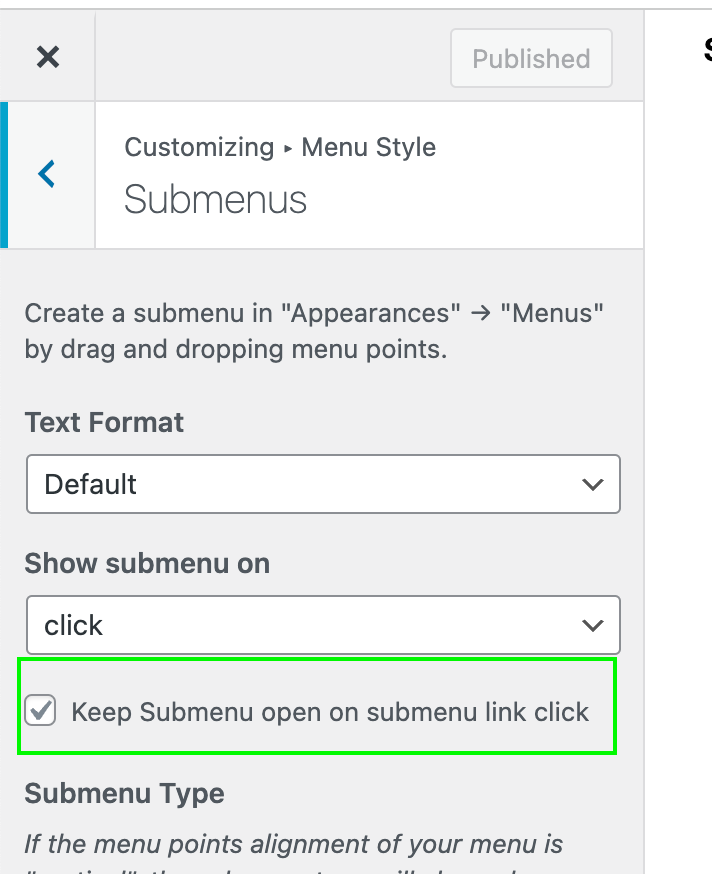Select the Customizing breadcrumb item

(x=199, y=147)
